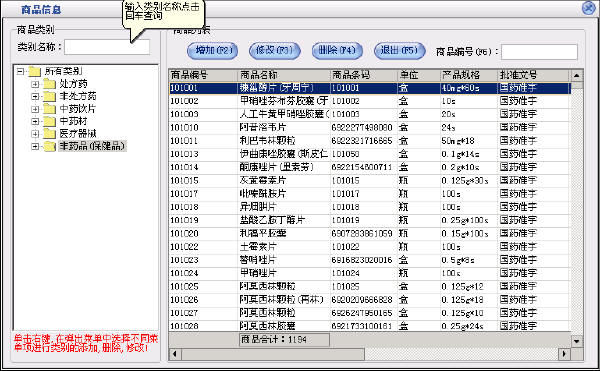Click the horizontal scrollbar right arrow
Screen dimensions: 600x371
coord(564,354)
